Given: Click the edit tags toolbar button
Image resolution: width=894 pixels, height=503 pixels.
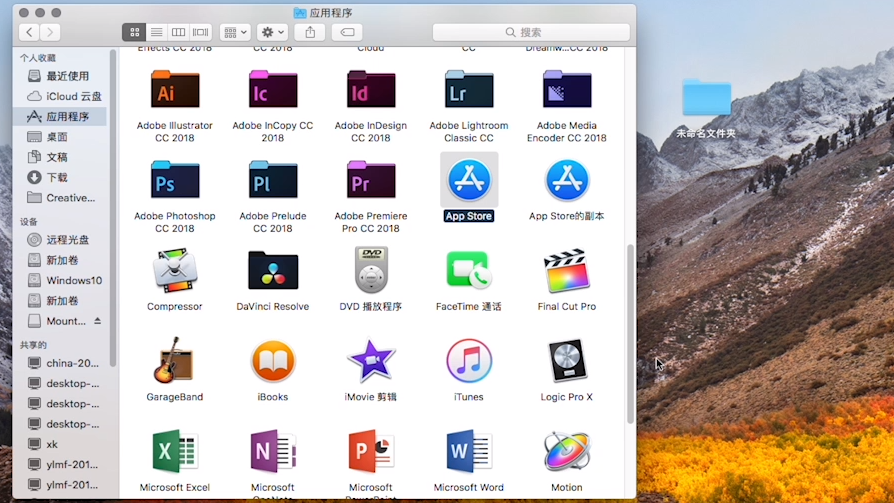Looking at the screenshot, I should click(347, 33).
